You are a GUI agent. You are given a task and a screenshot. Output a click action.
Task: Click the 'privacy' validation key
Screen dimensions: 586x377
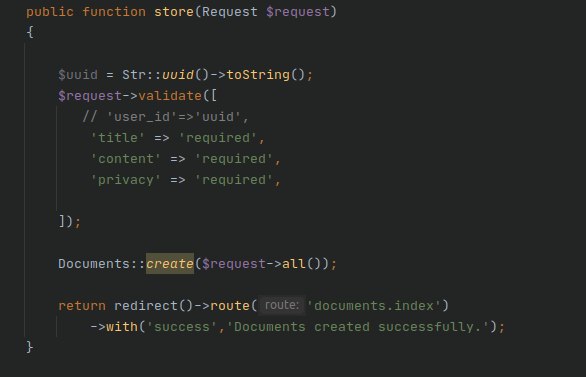[126, 180]
